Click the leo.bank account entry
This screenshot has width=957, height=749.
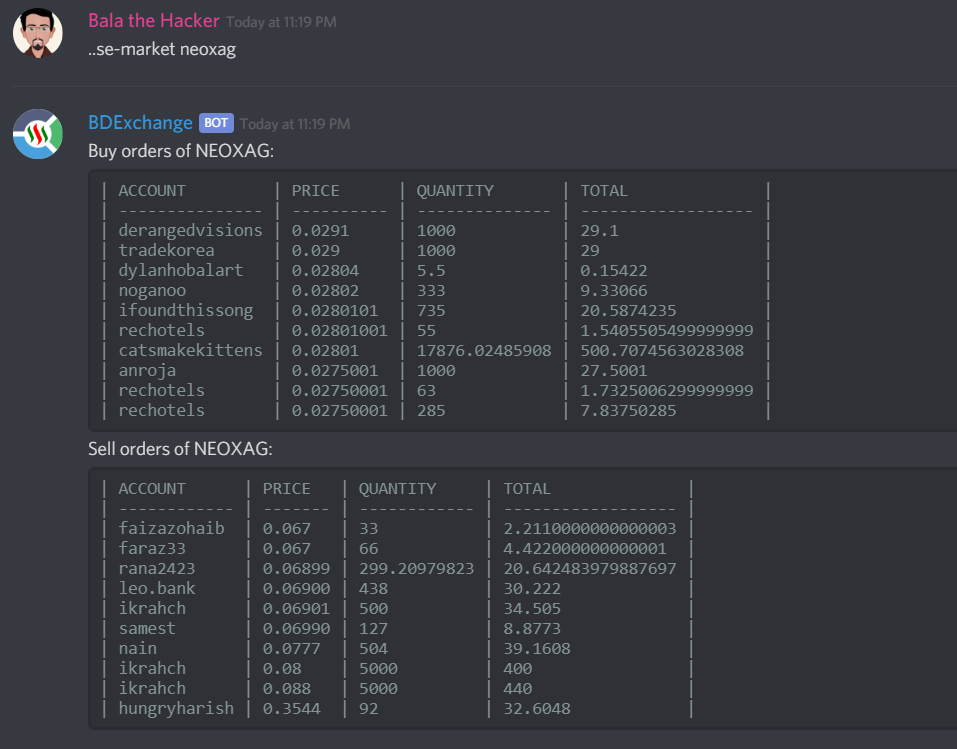[157, 588]
